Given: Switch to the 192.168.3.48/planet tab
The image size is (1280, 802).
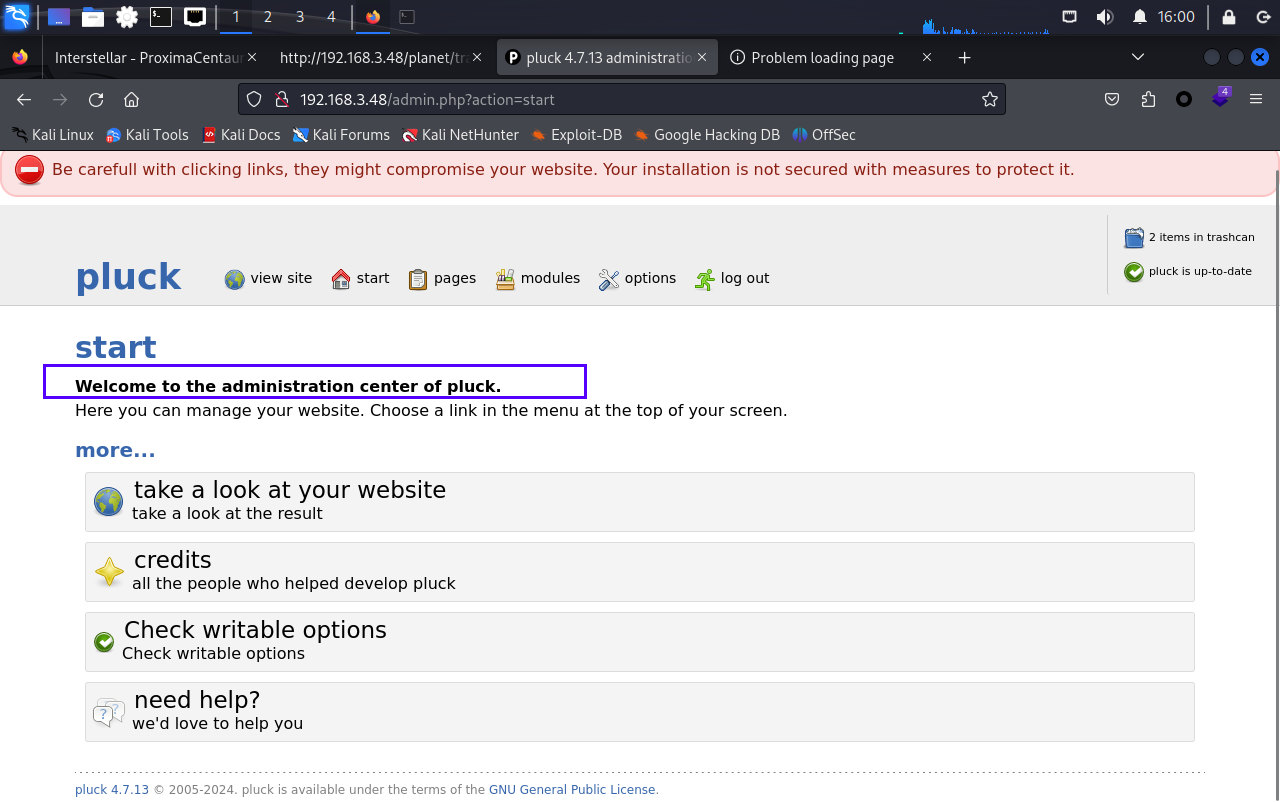Looking at the screenshot, I should coord(374,58).
